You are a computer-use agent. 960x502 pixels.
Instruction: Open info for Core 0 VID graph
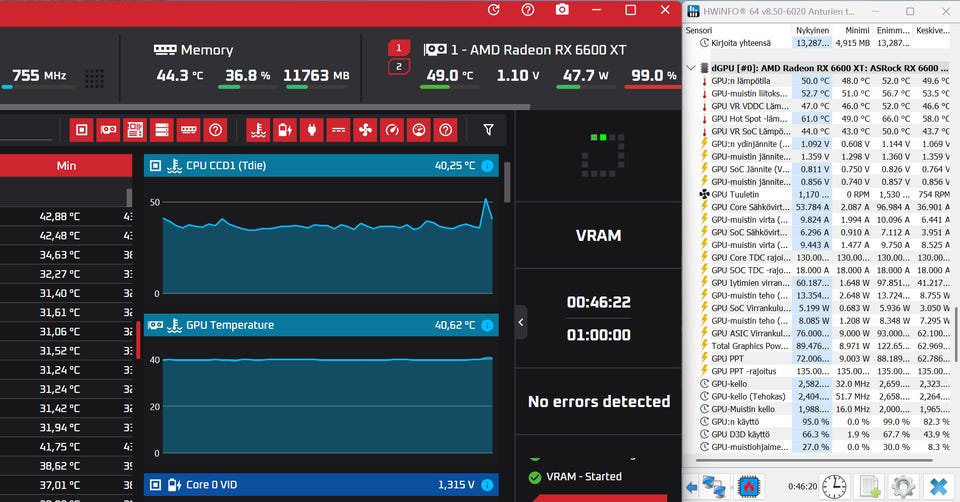(487, 485)
